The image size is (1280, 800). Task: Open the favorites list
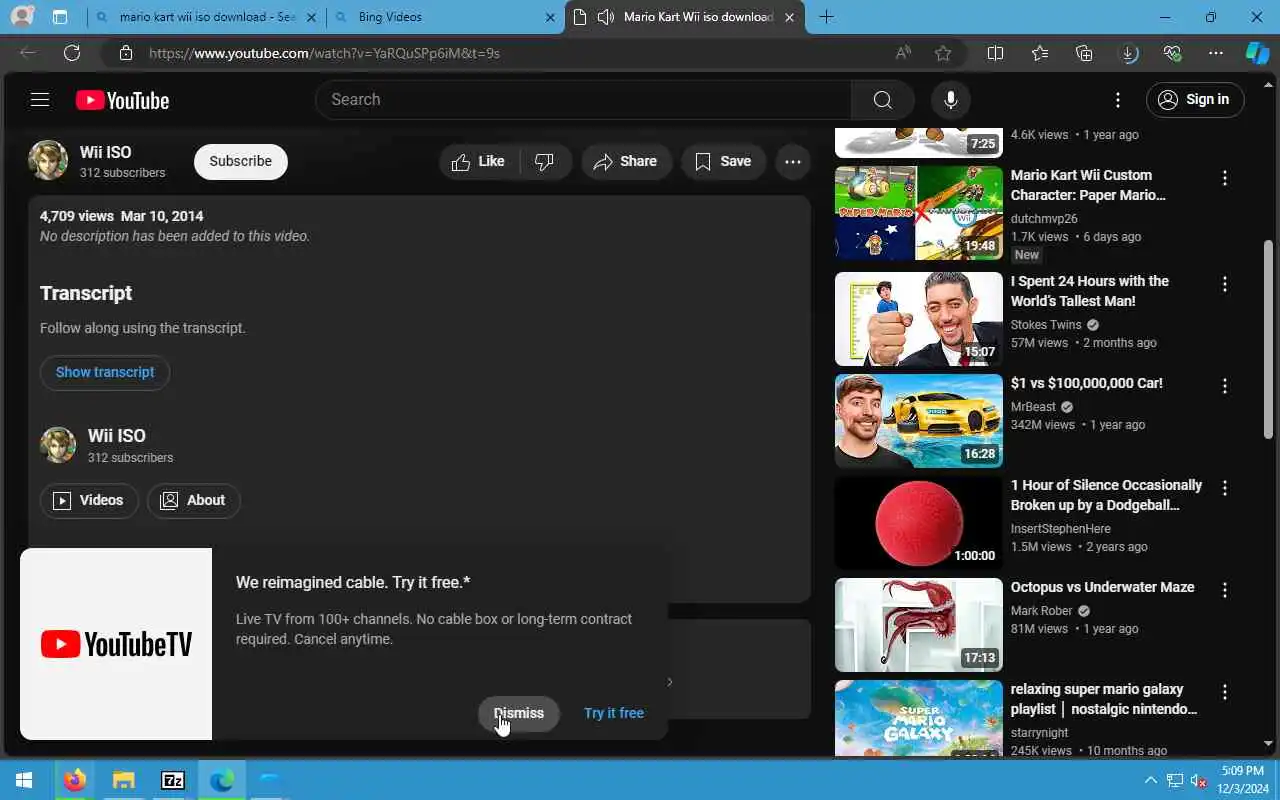click(1040, 53)
